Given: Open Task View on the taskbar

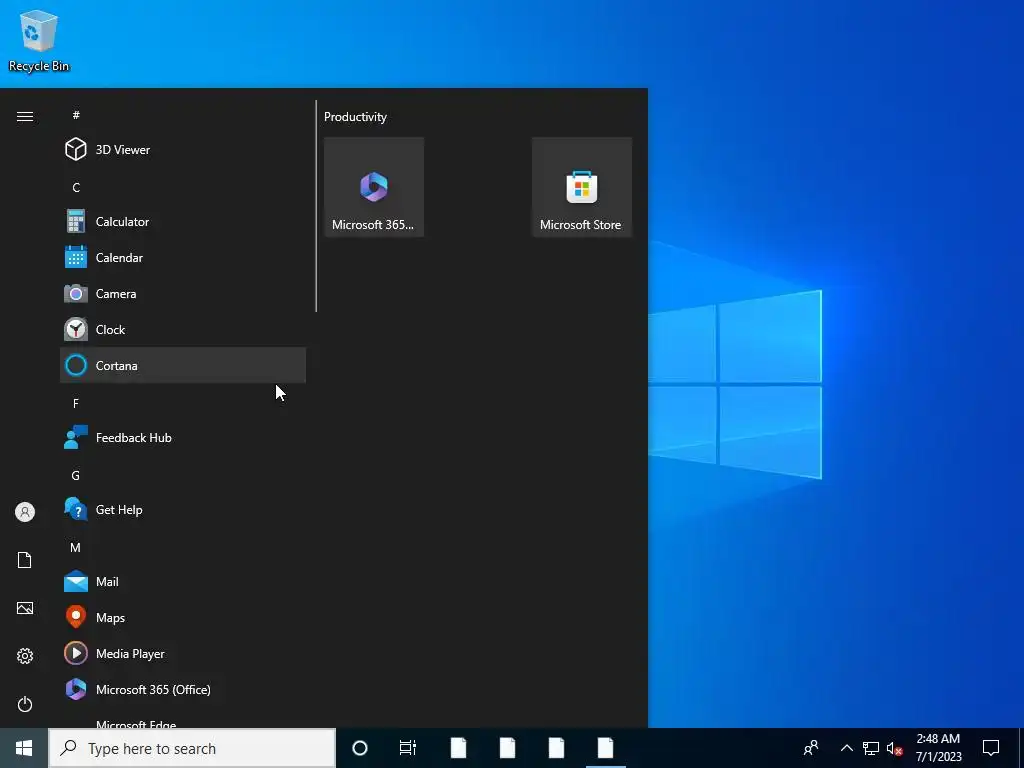Looking at the screenshot, I should 408,748.
